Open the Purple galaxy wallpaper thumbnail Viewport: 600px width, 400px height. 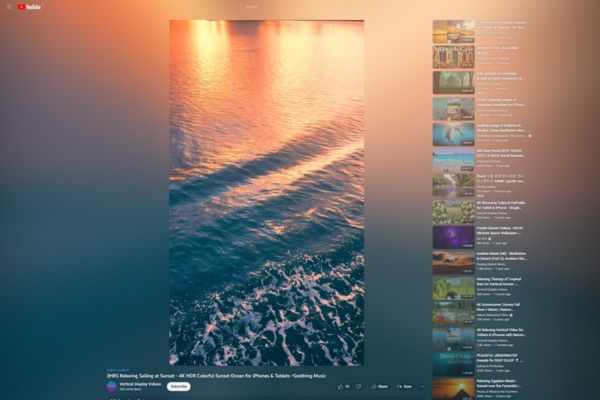[453, 237]
